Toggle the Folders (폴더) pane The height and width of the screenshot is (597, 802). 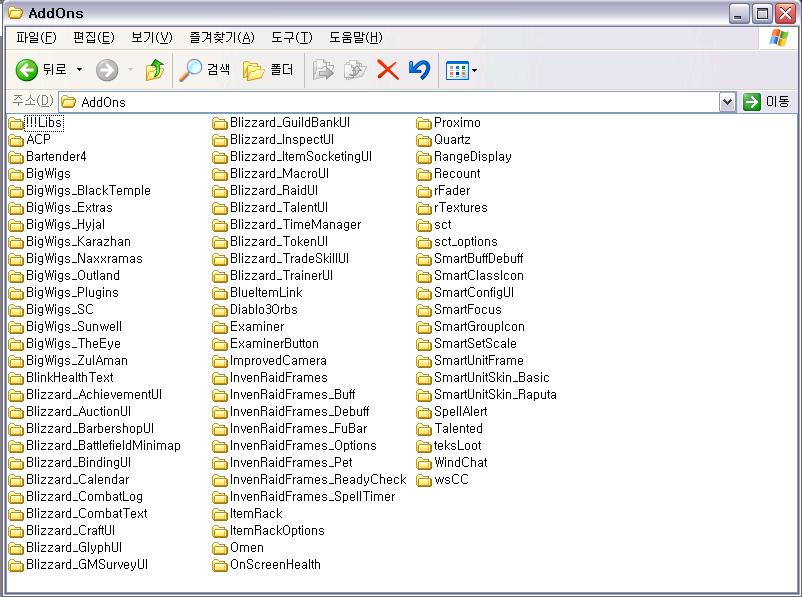pos(268,70)
